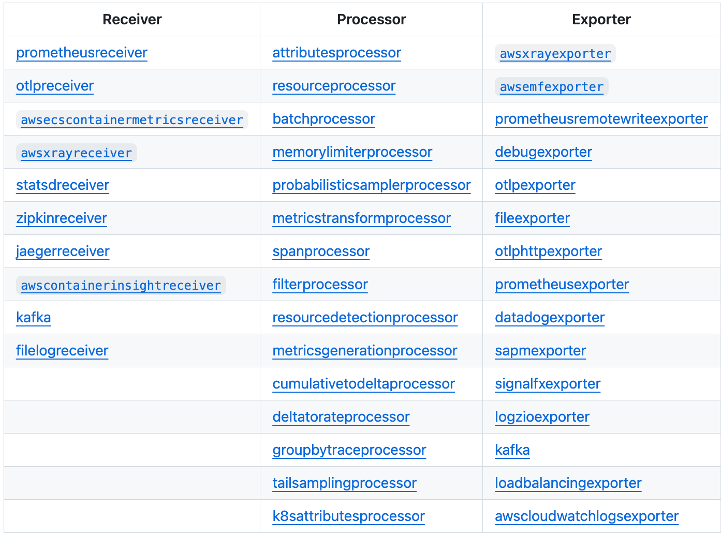
Task: Open the awsxrayexporter link
Action: click(x=555, y=54)
